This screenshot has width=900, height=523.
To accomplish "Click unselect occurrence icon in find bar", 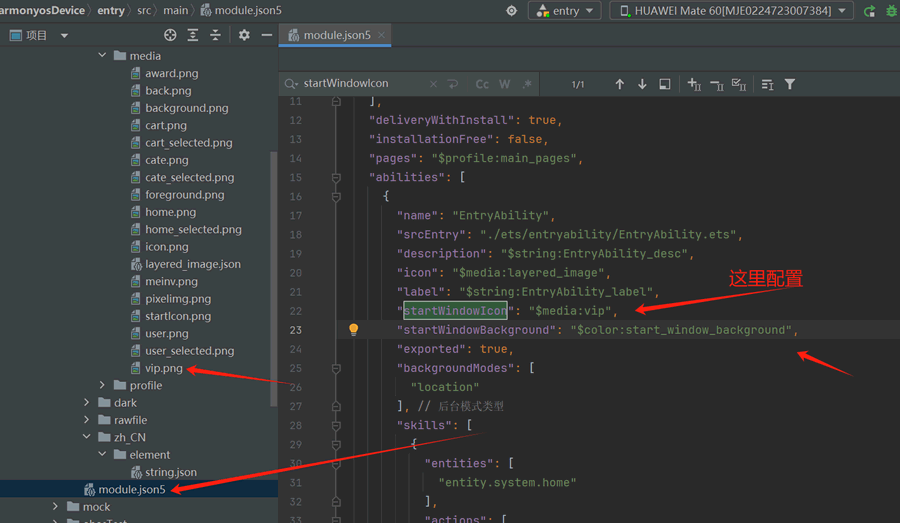I will pos(716,84).
